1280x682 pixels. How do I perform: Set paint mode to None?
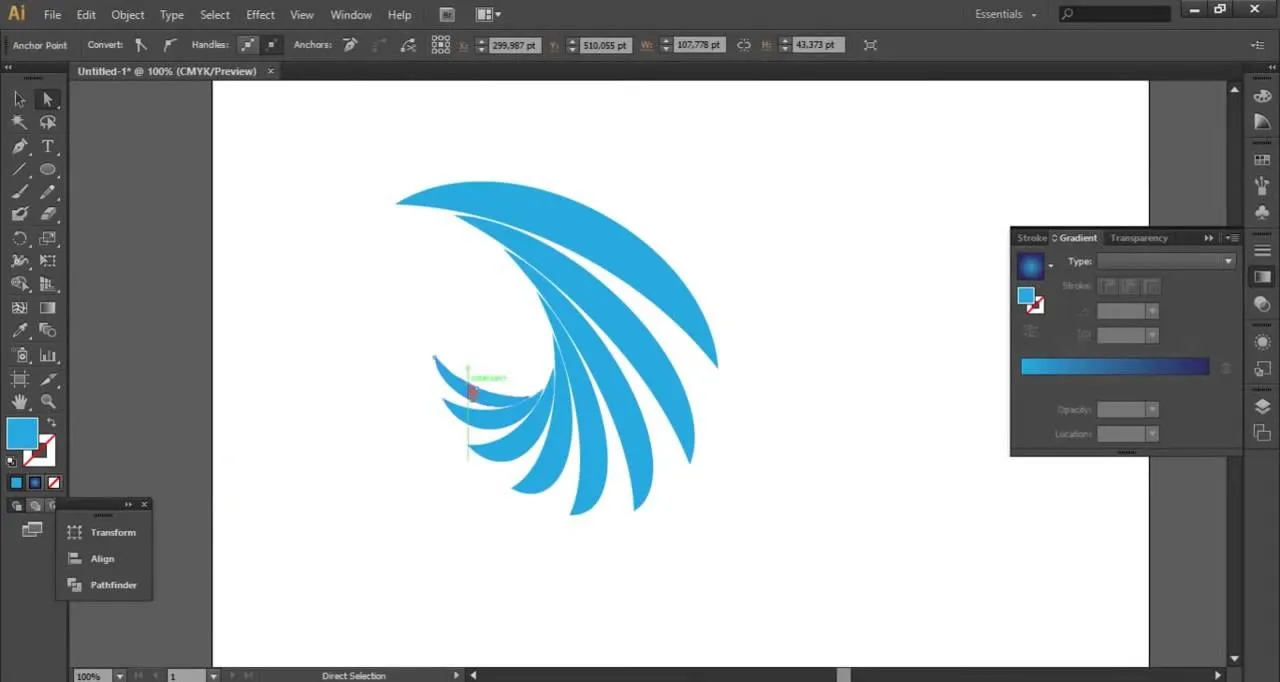click(54, 483)
